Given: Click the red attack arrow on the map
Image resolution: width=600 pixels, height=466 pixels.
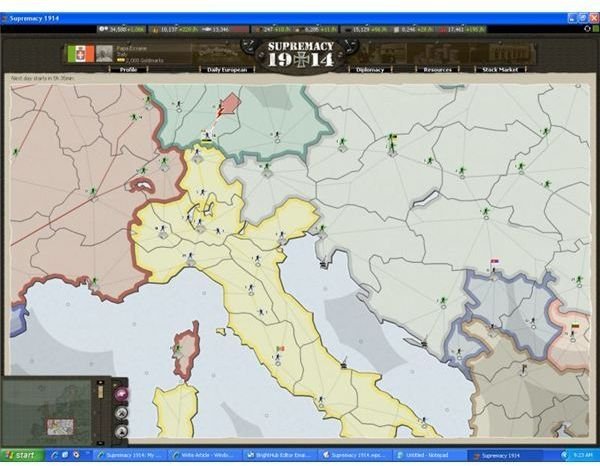Looking at the screenshot, I should (x=231, y=104).
